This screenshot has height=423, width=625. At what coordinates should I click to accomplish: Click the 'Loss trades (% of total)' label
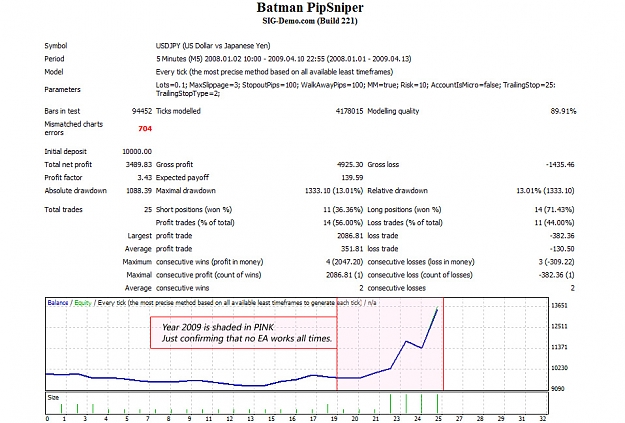[405, 223]
